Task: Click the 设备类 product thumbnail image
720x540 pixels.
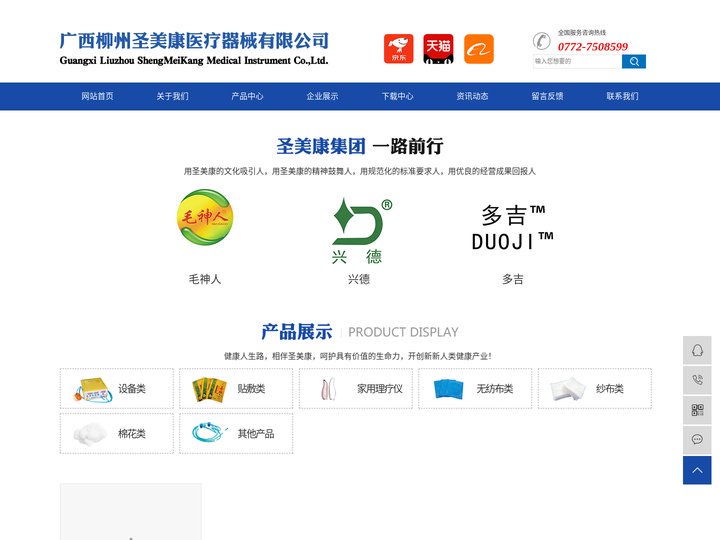Action: point(93,390)
